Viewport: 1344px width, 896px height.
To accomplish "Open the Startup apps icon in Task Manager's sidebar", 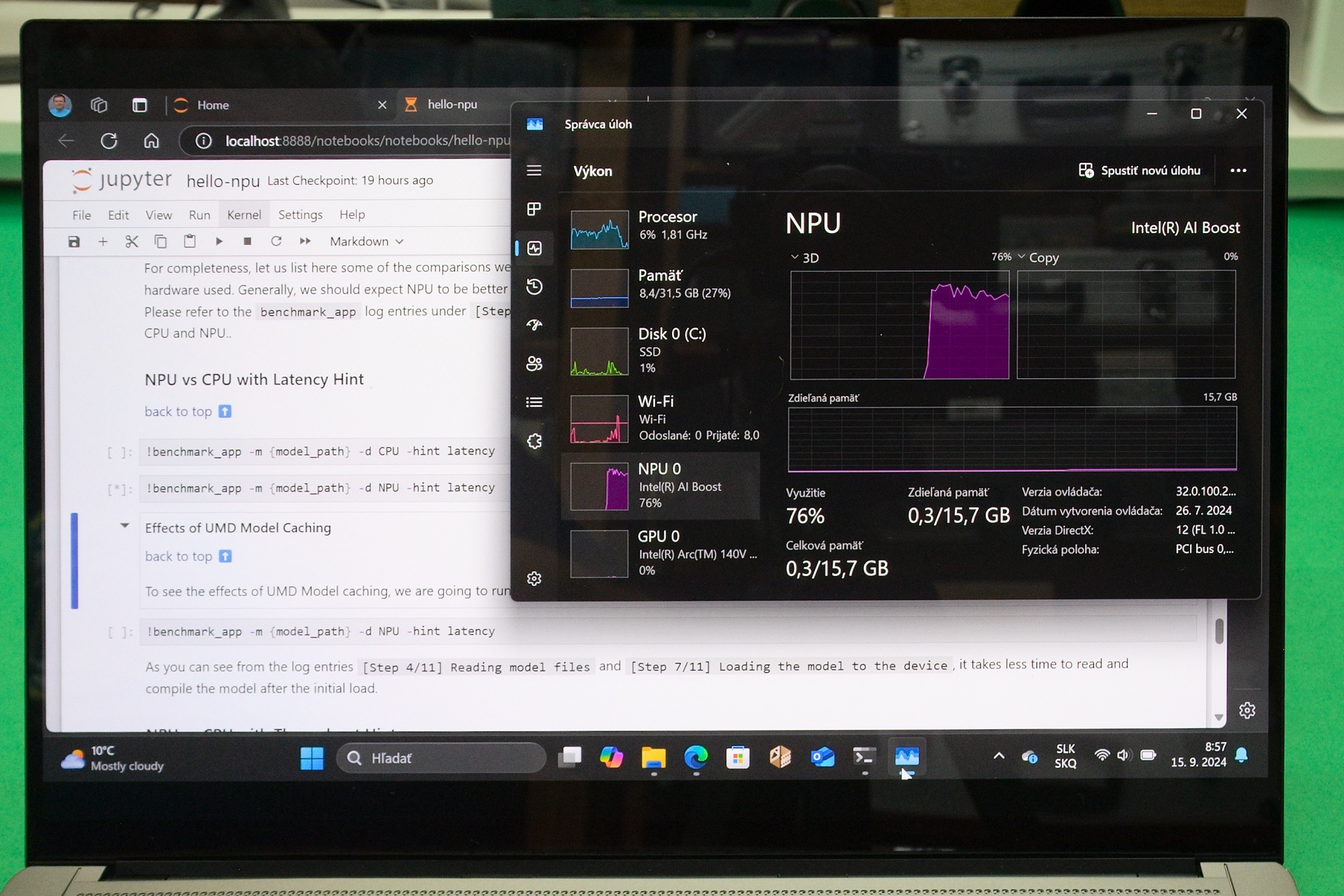I will click(534, 325).
